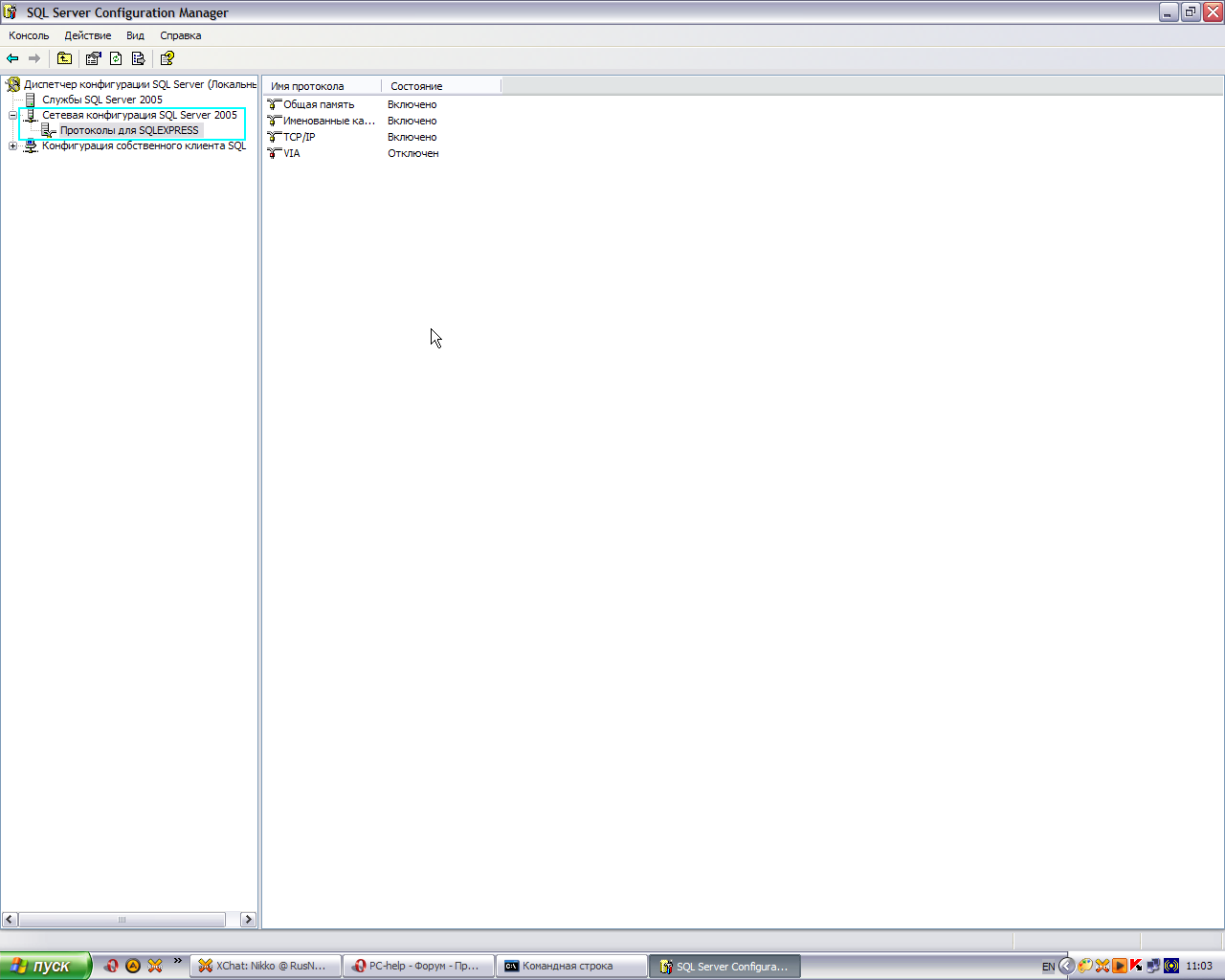Go back with the blue left arrow

coord(12,58)
